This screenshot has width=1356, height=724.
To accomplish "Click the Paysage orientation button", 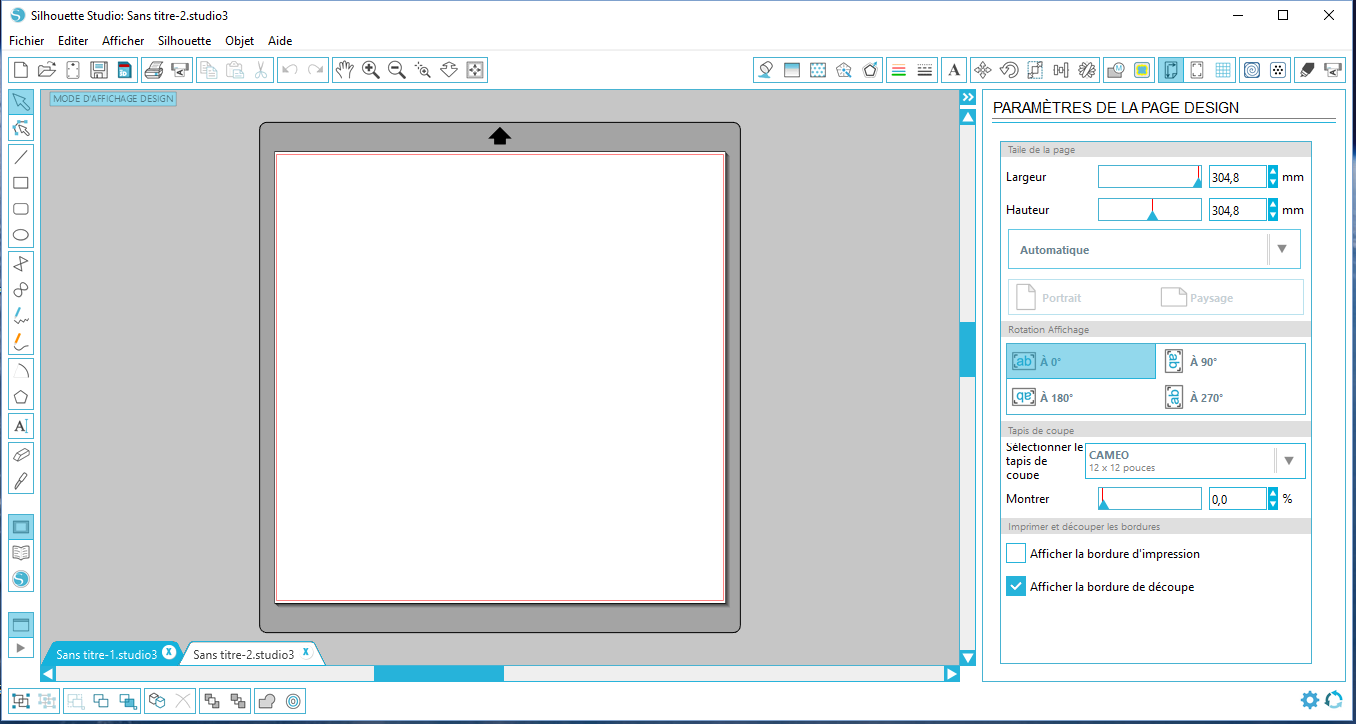I will [1197, 298].
